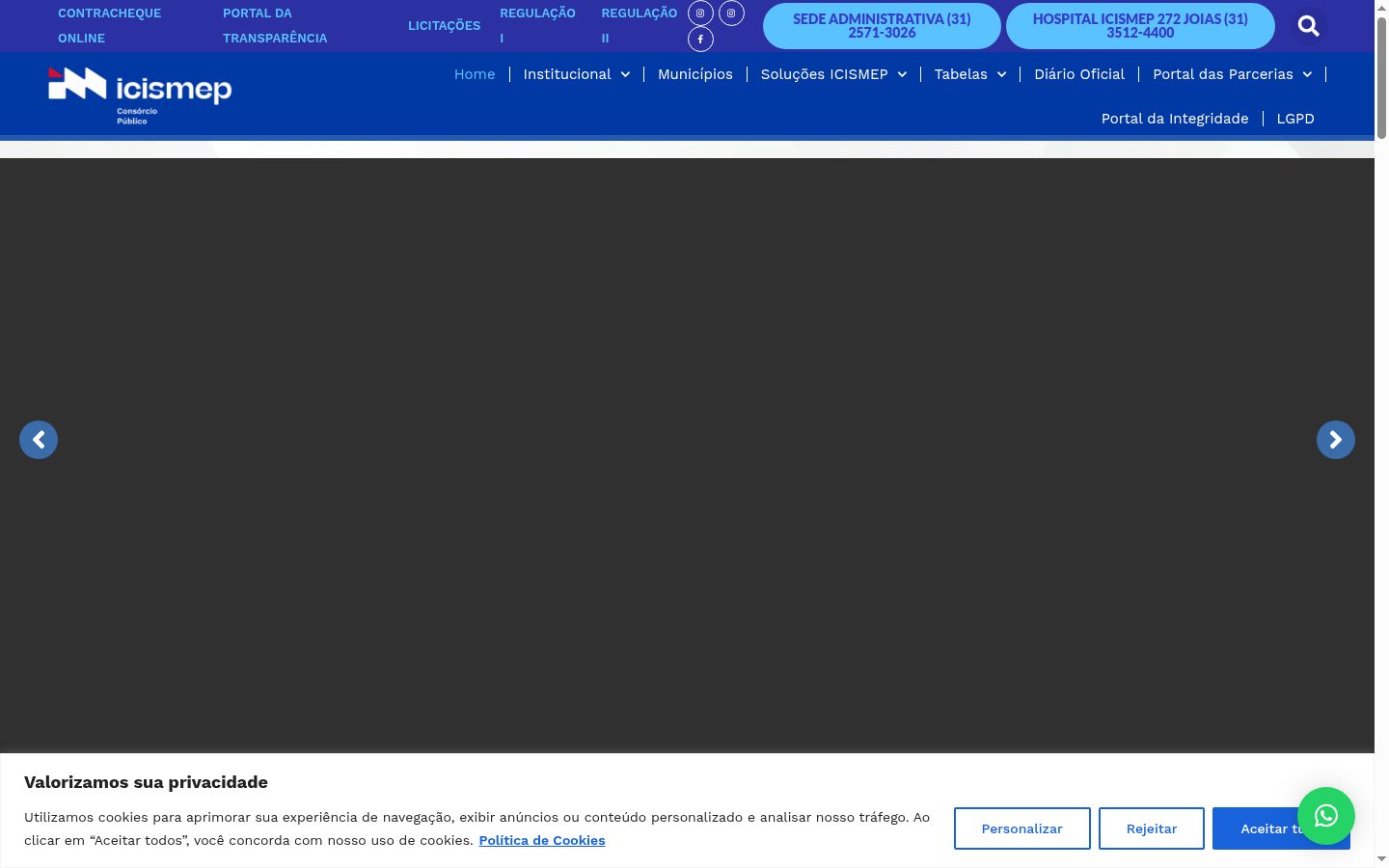Click the ICISMEP logo
The width and height of the screenshot is (1389, 868).
coord(140,95)
